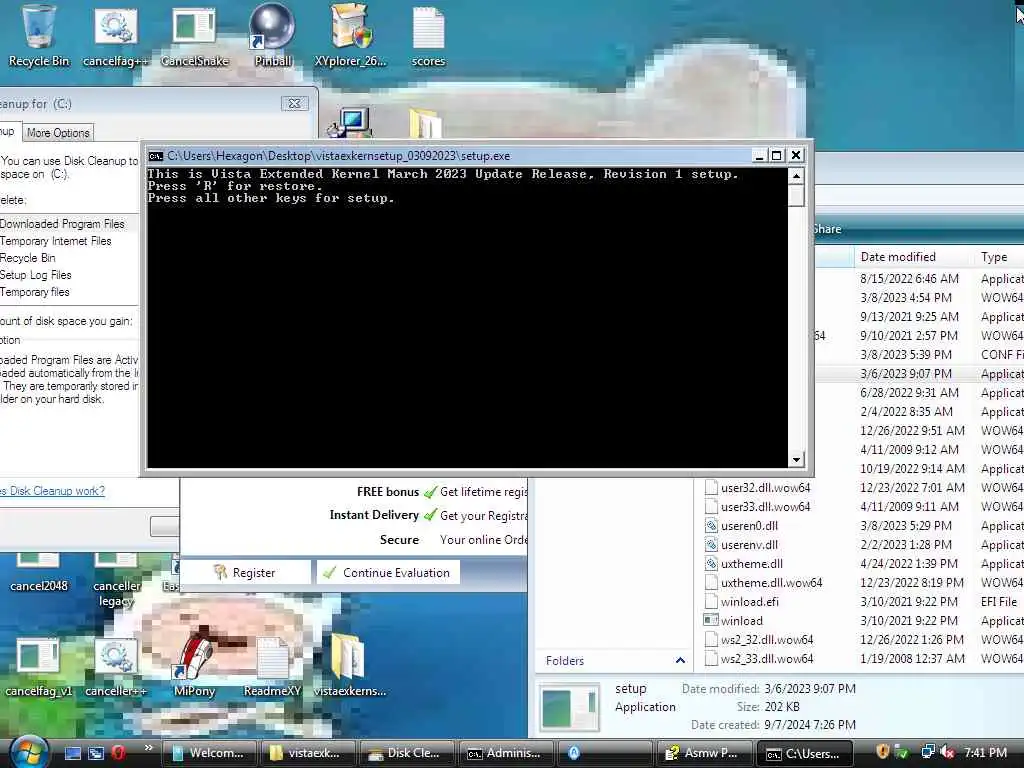
Task: Click the security shield tray icon
Action: coord(882,752)
